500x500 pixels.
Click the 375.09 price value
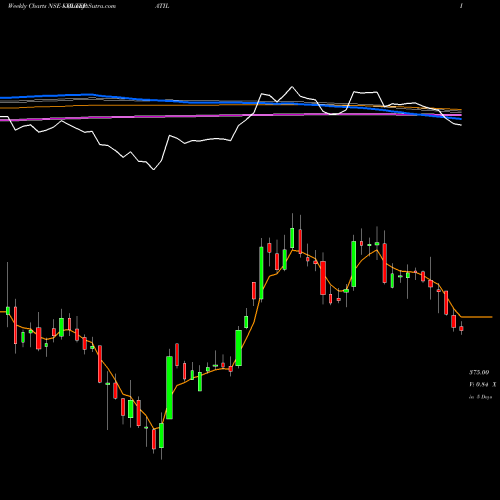click(479, 372)
